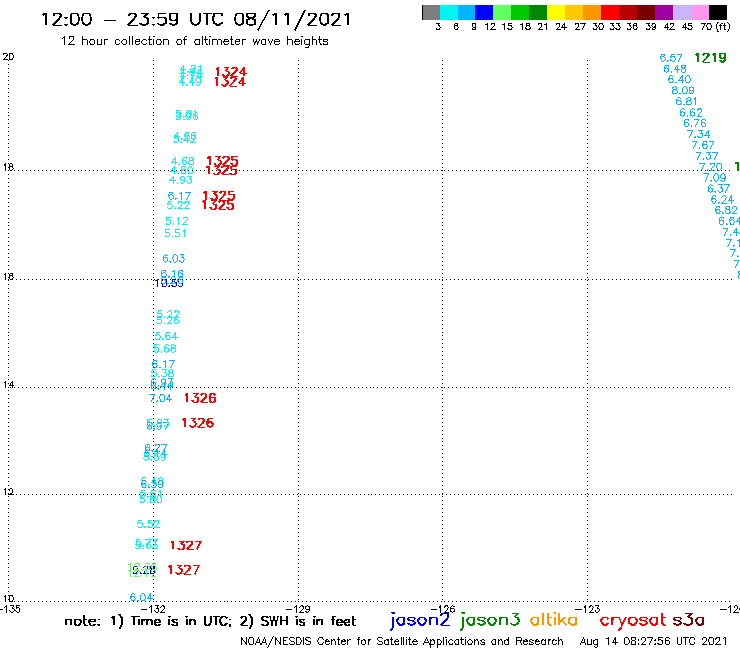Click the -126 longitude axis label
This screenshot has width=740, height=650.
pyautogui.click(x=444, y=609)
